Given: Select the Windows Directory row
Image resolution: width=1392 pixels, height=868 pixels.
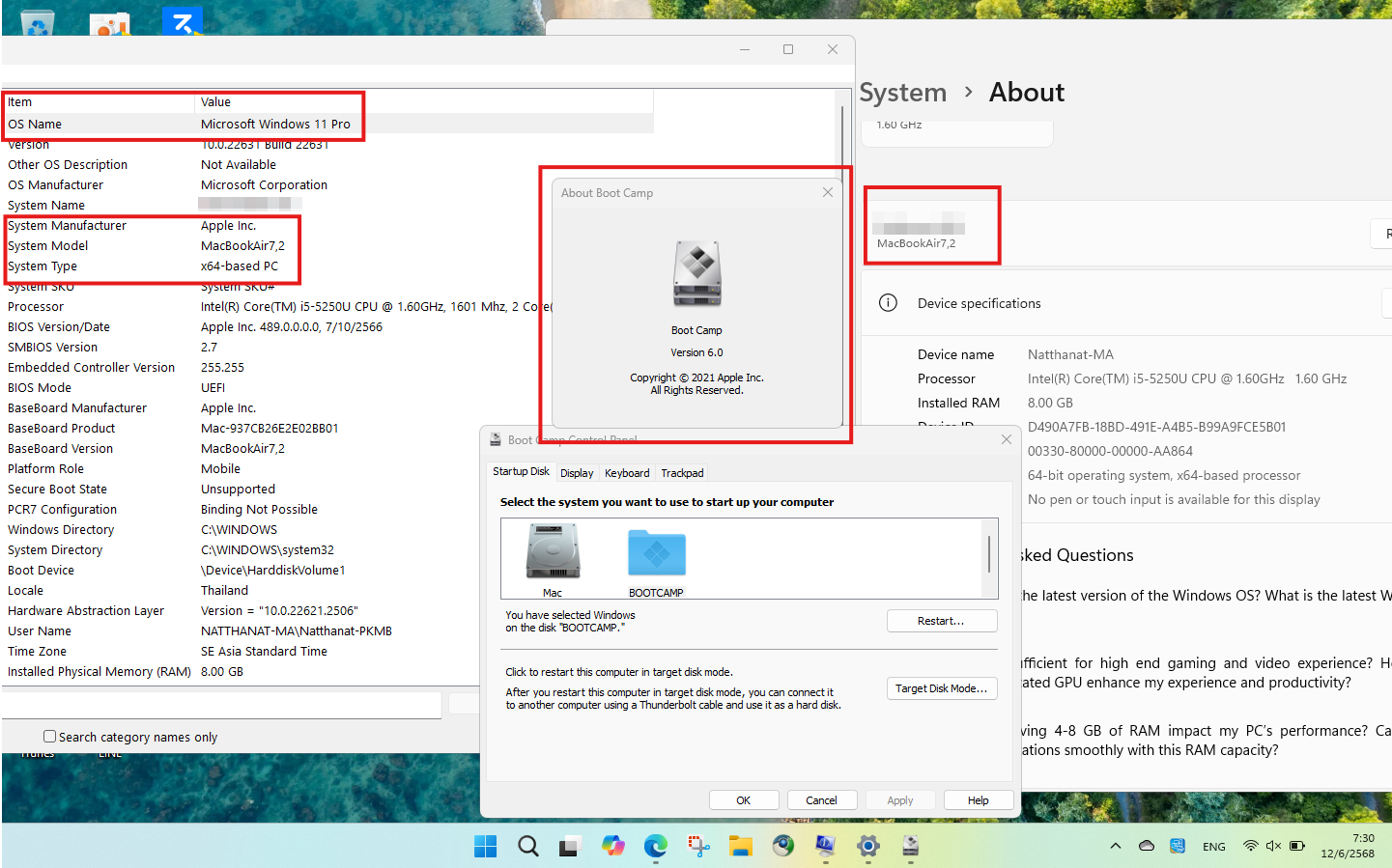Looking at the screenshot, I should [327, 529].
